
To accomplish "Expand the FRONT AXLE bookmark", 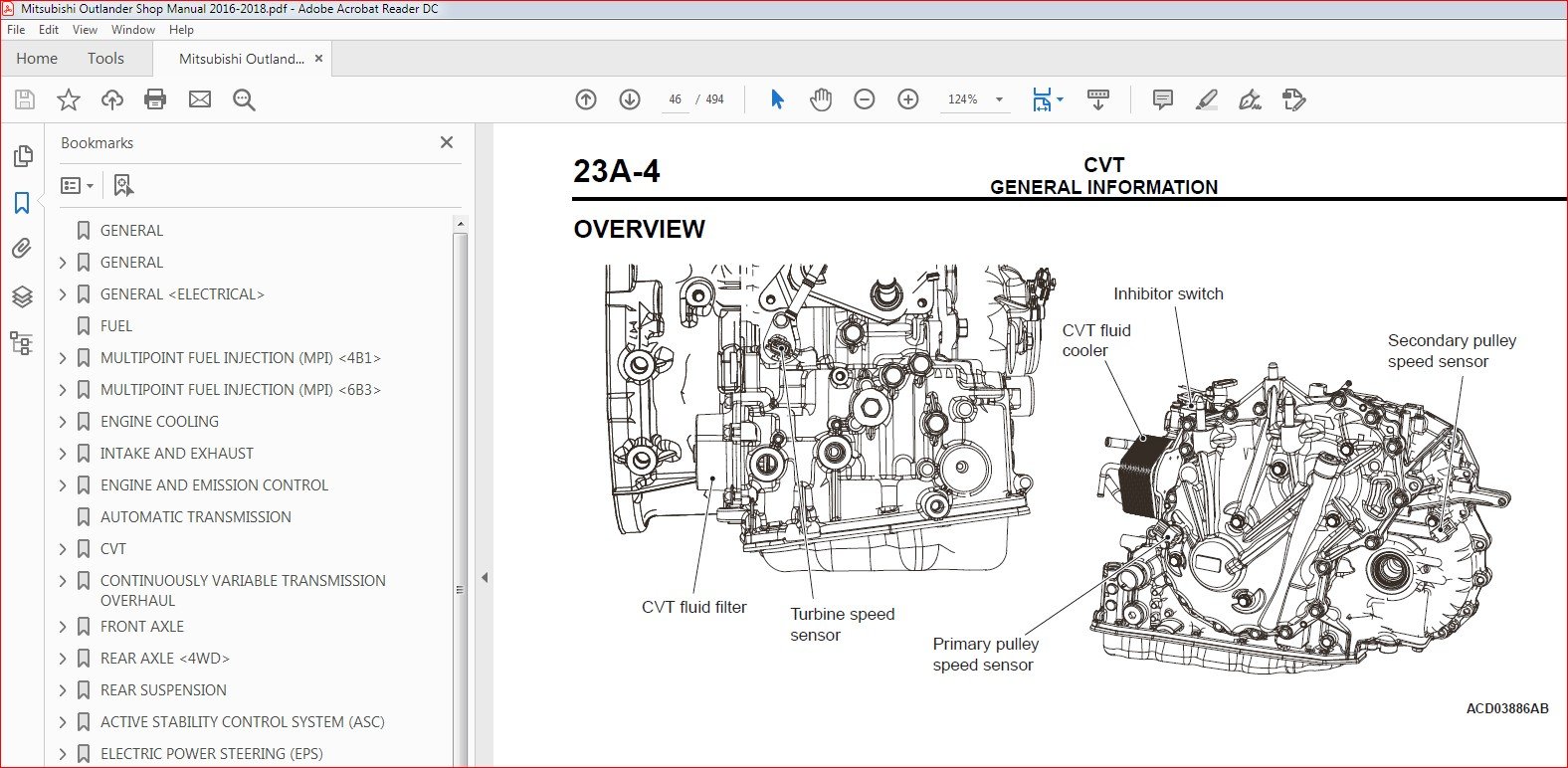I will coord(63,627).
